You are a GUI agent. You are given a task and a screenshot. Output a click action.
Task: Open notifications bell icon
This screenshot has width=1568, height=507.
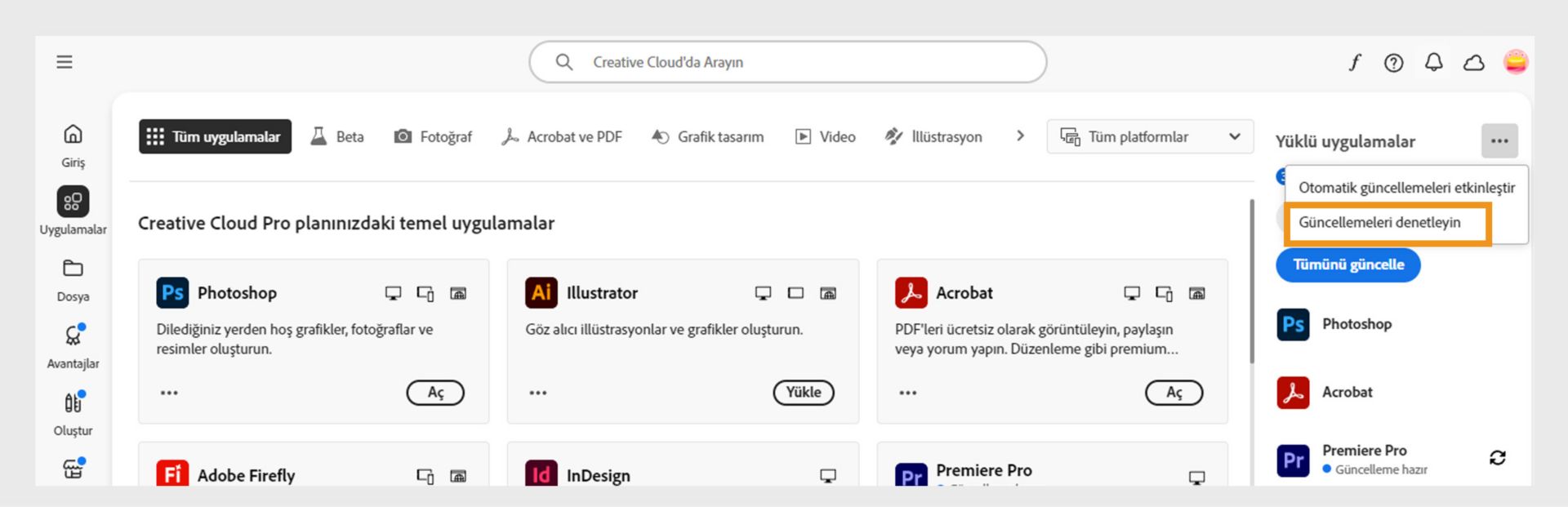coord(1433,62)
